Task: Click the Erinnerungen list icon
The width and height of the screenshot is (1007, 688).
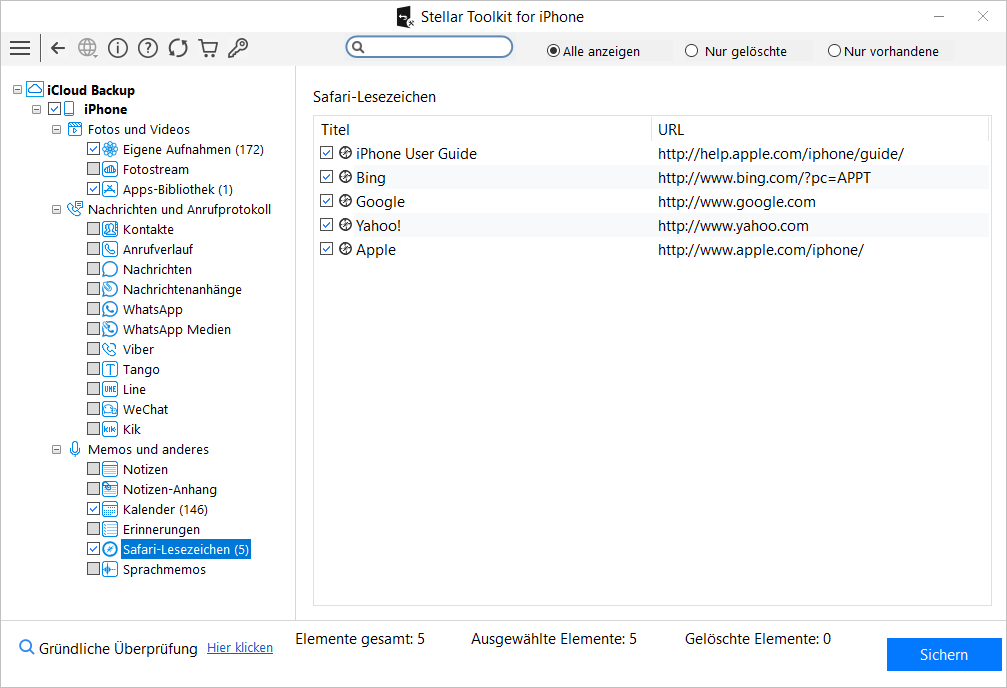Action: 110,529
